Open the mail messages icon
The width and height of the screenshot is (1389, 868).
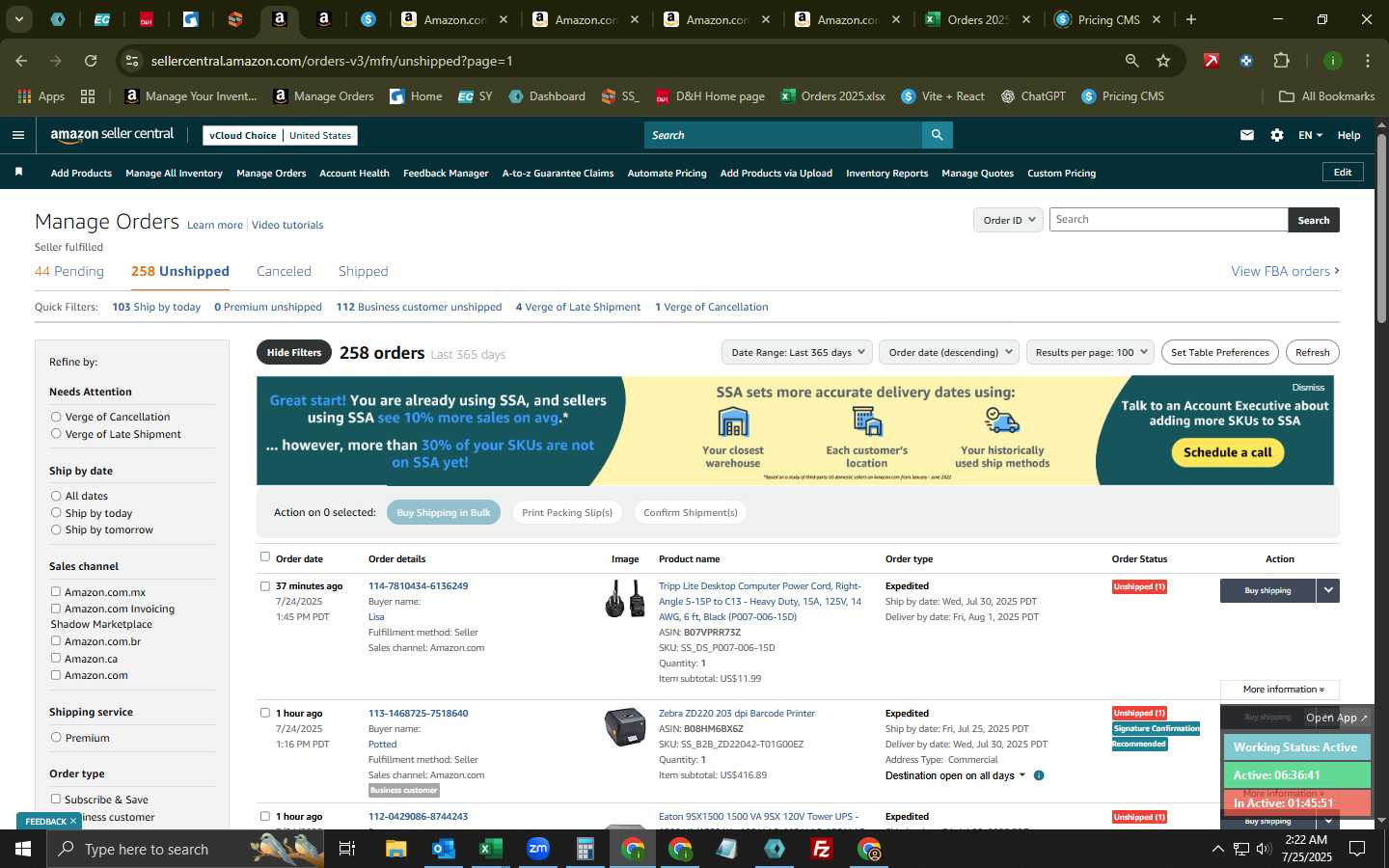coord(1247,135)
